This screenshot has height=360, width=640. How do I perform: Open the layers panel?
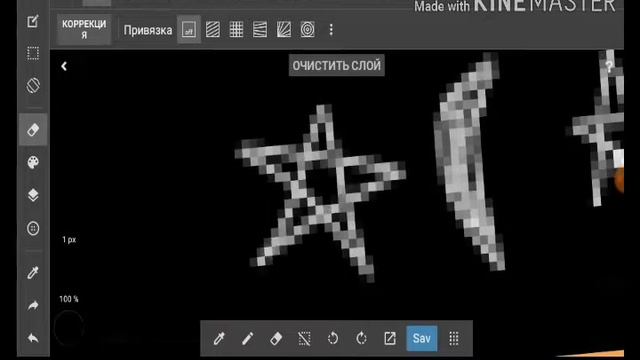(x=33, y=195)
